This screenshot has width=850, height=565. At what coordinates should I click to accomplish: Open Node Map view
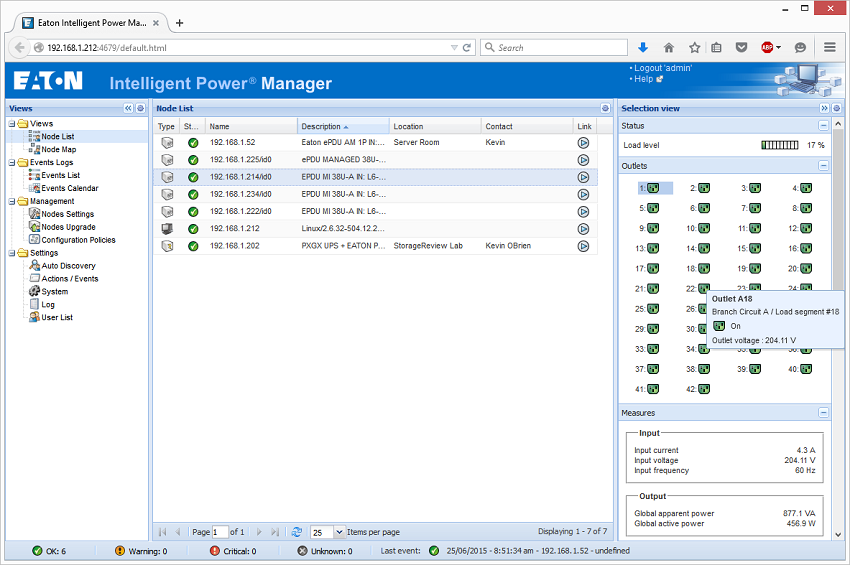click(x=59, y=150)
